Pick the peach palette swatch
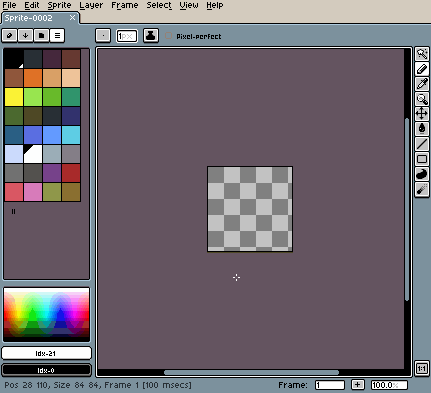 coord(71,78)
